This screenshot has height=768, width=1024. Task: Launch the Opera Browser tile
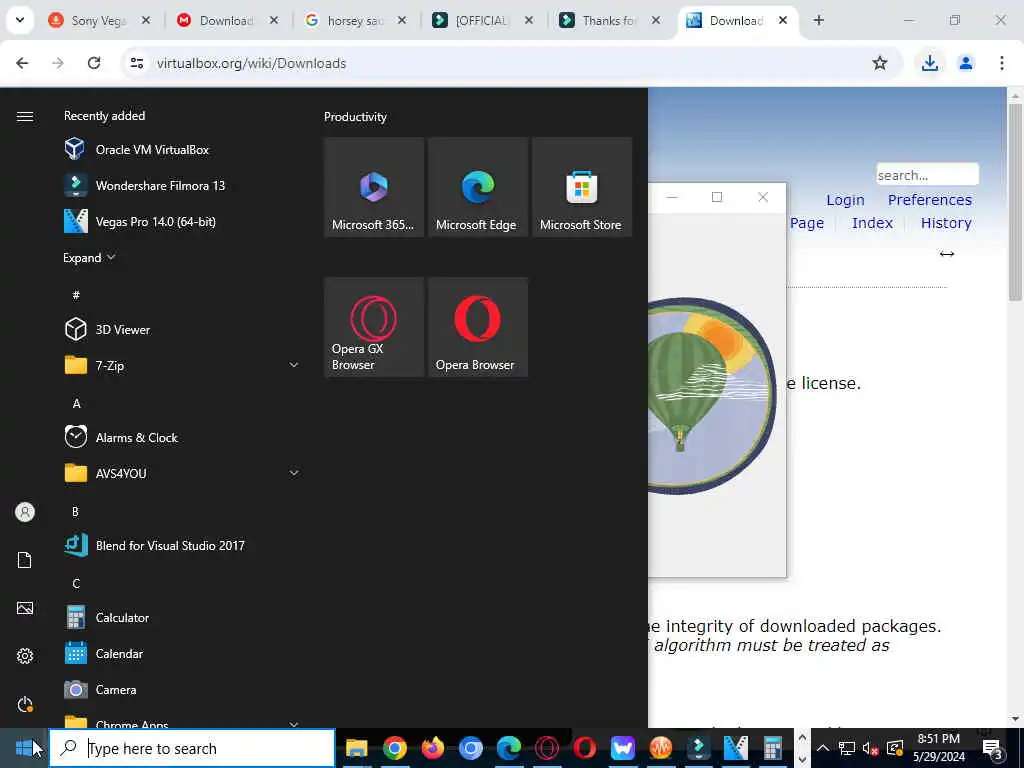pyautogui.click(x=477, y=327)
